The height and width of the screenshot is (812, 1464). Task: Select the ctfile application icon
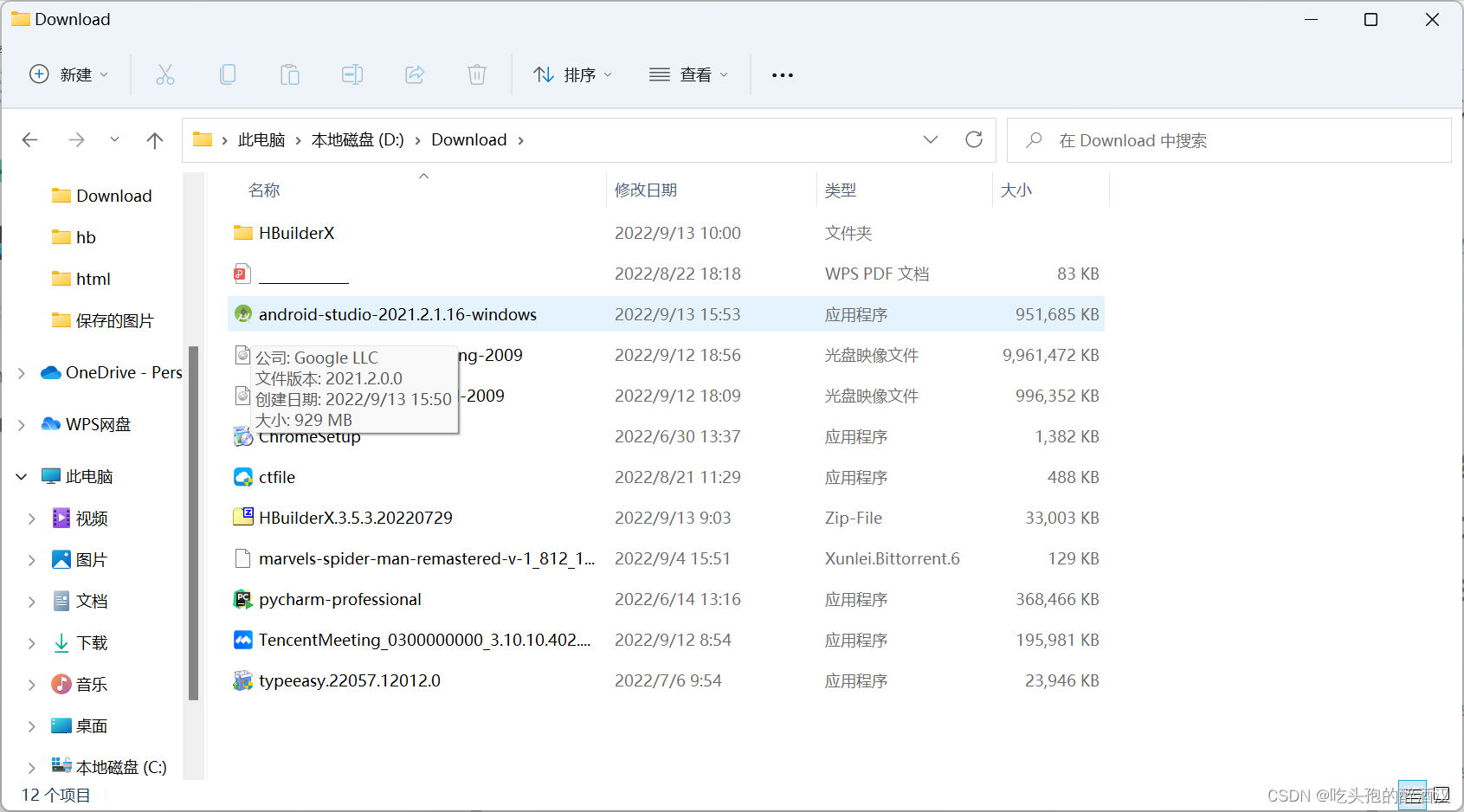point(242,477)
